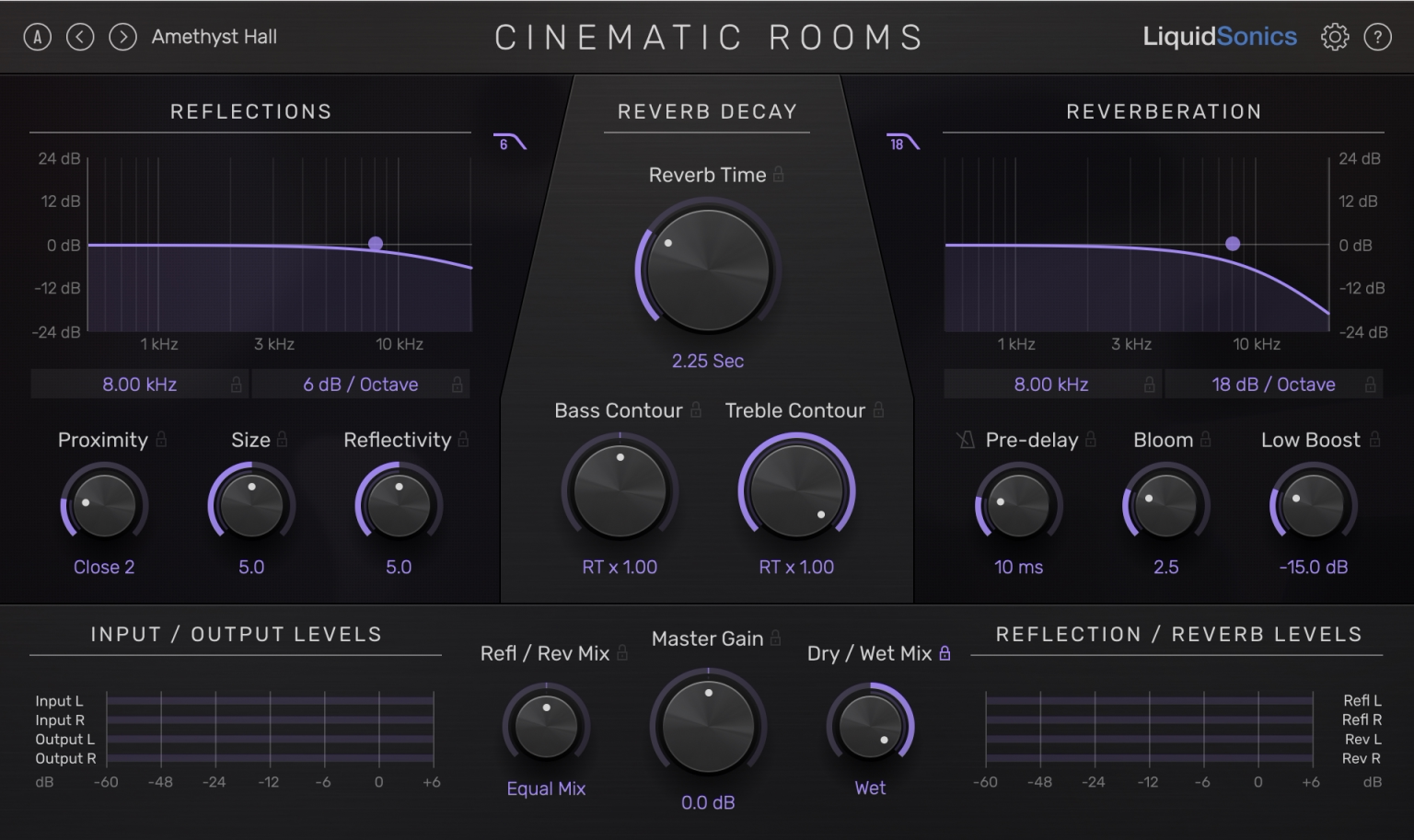1414x840 pixels.
Task: Toggle lock in Reverberation 8.00 kHz field
Action: coord(1149,385)
